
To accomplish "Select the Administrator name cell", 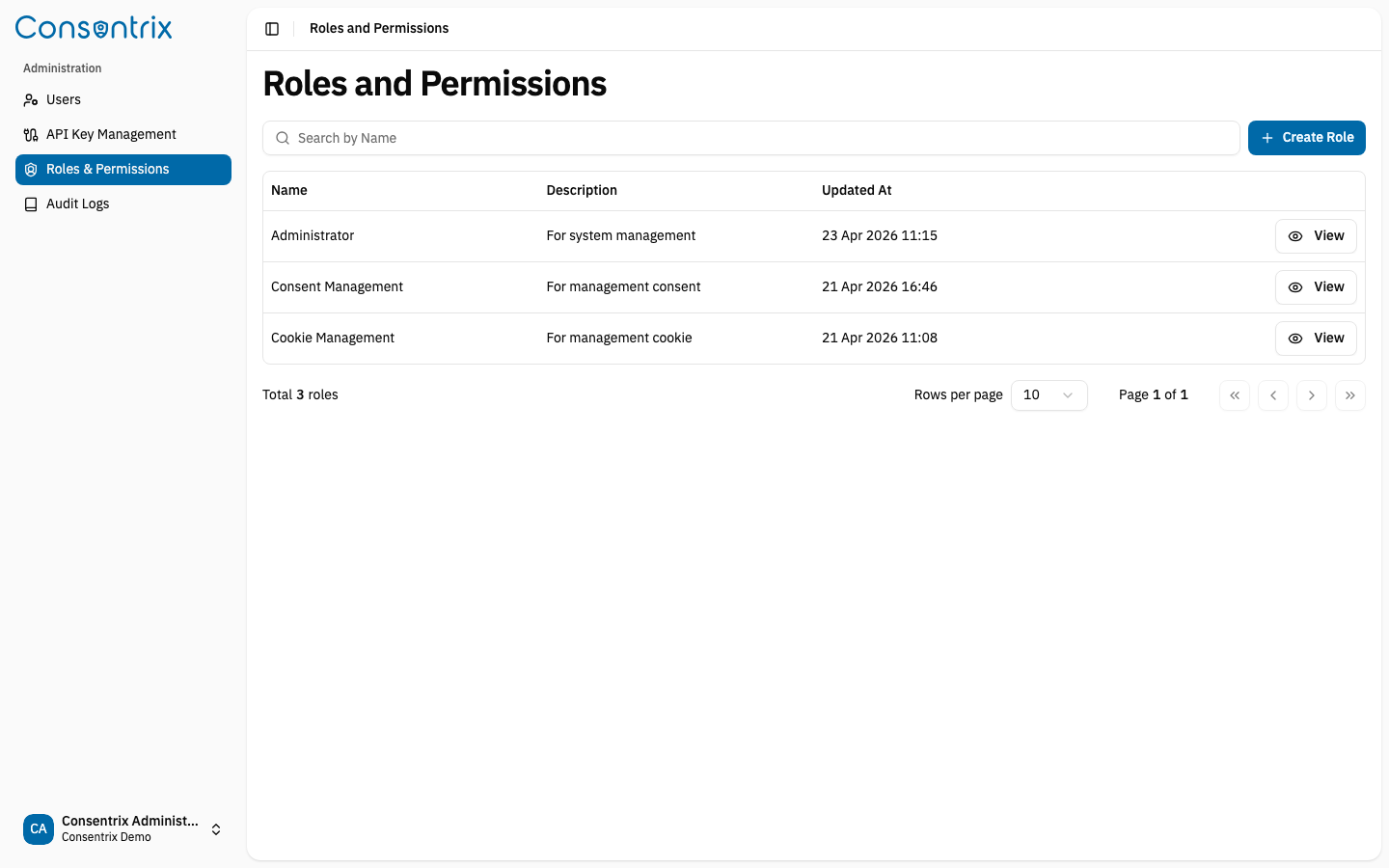I will pyautogui.click(x=313, y=236).
